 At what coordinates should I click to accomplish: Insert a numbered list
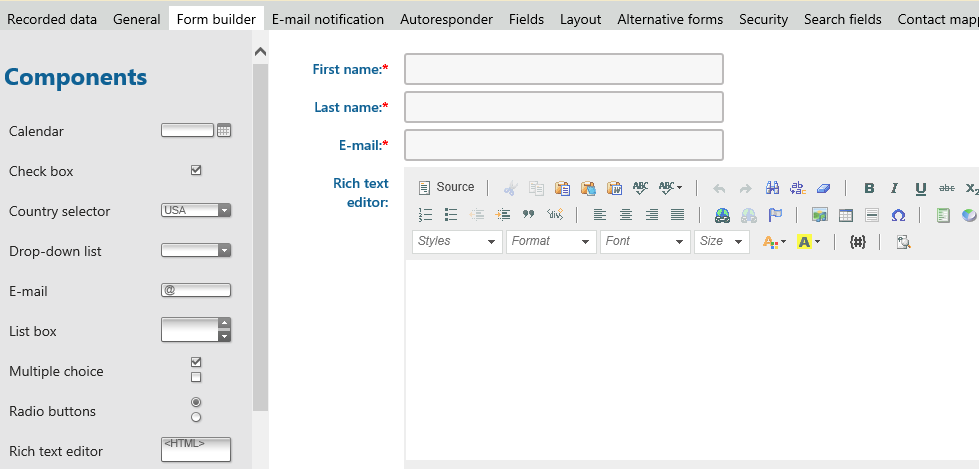[425, 215]
